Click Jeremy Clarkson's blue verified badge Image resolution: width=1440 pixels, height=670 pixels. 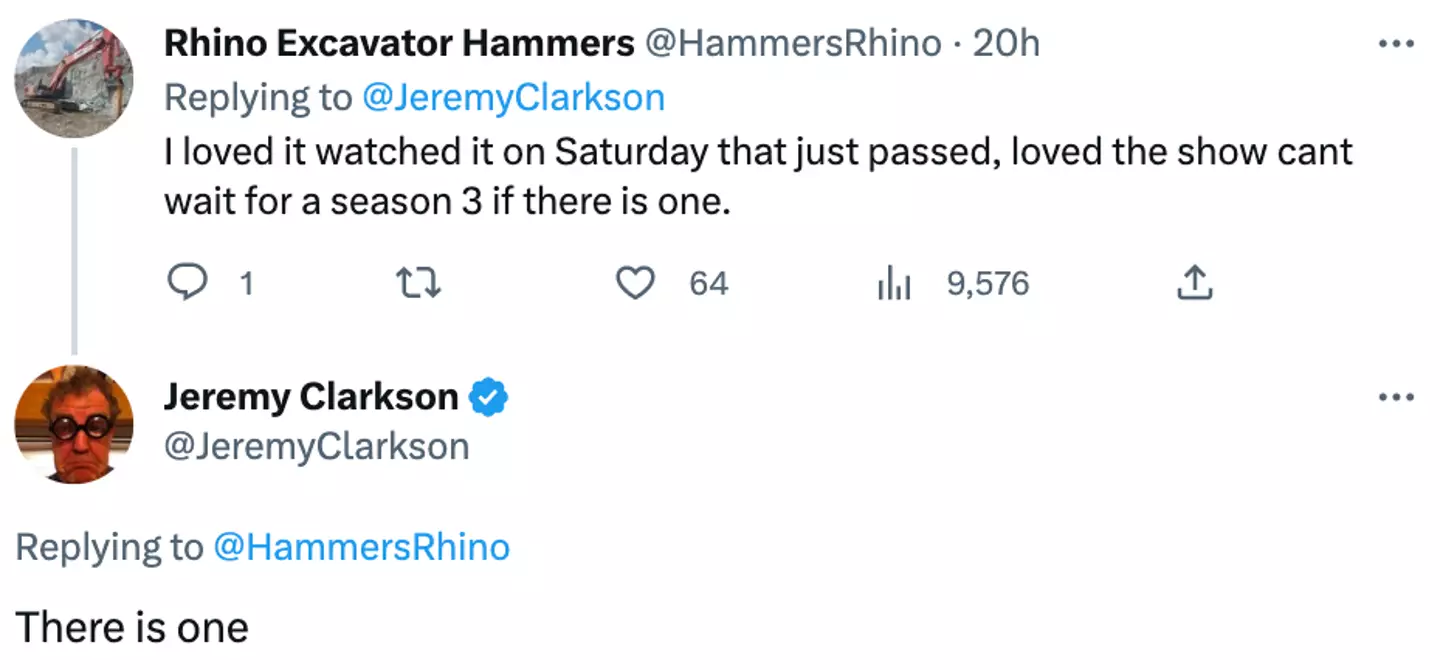click(489, 397)
